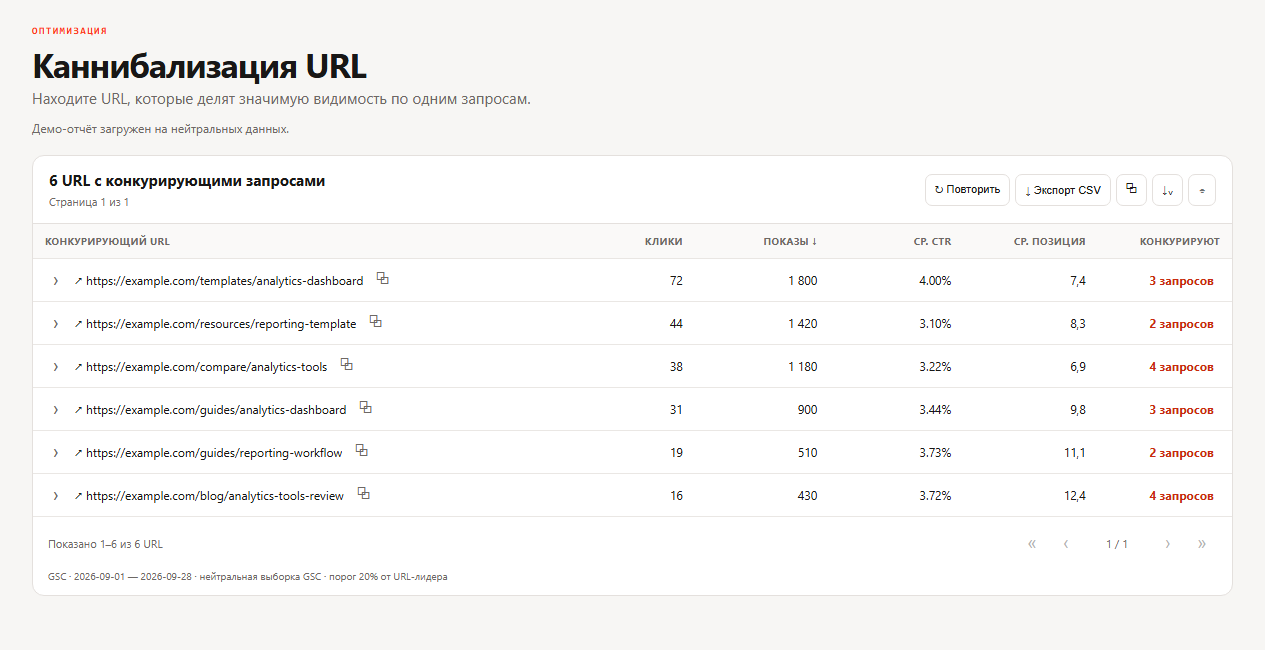Go to the next page with ›

click(1168, 544)
